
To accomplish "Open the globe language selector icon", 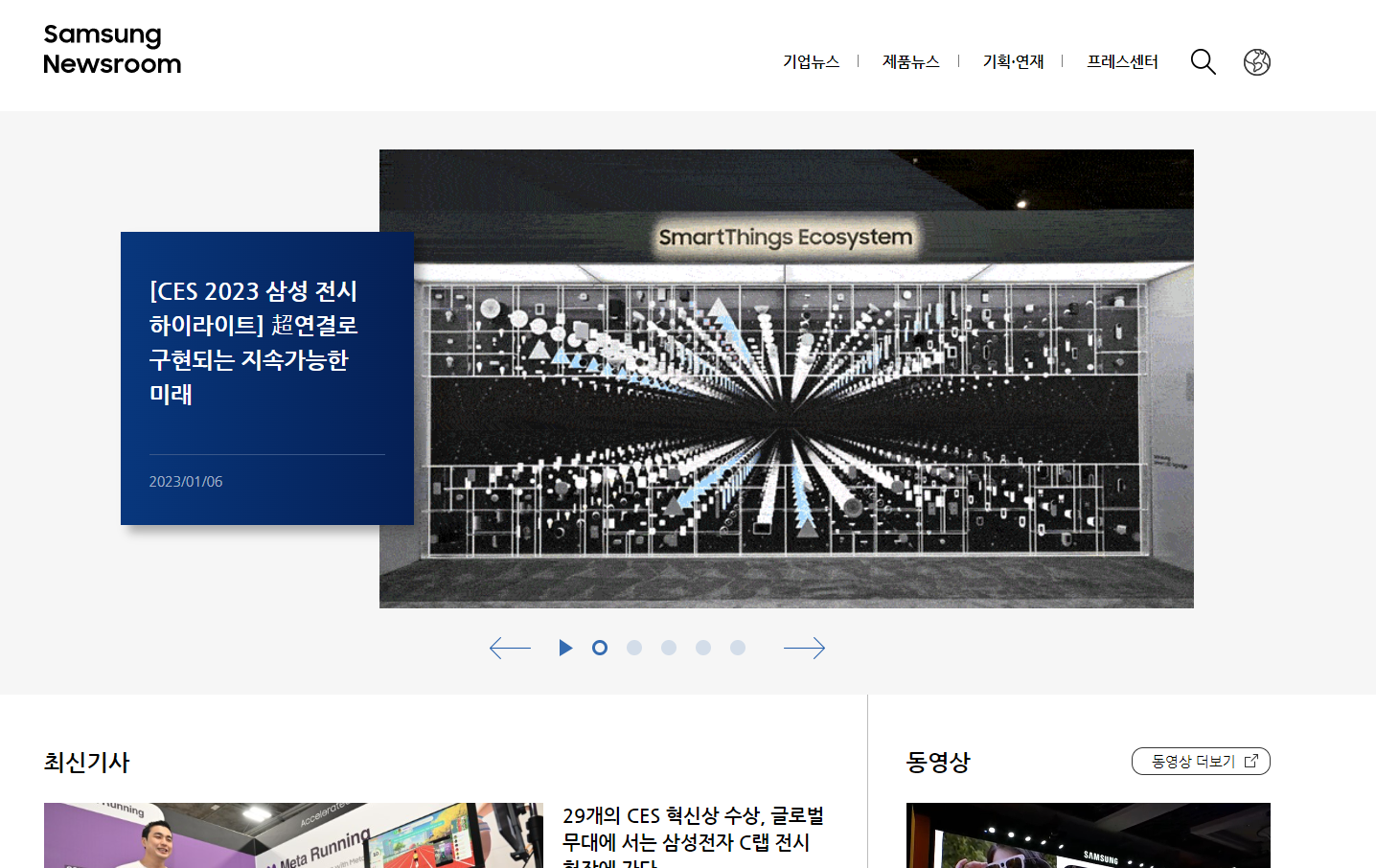I will point(1257,62).
